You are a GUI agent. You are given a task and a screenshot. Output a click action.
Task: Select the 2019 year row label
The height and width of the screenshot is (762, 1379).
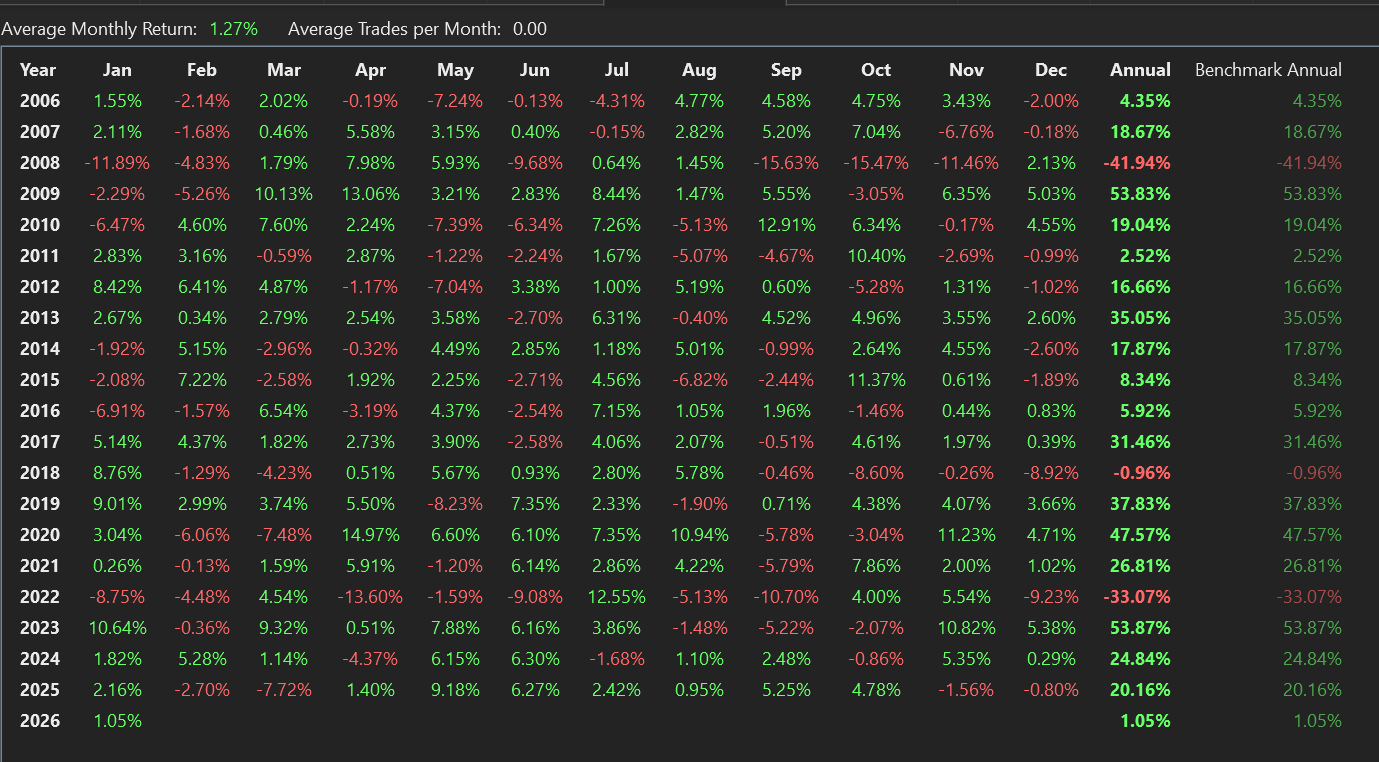40,504
